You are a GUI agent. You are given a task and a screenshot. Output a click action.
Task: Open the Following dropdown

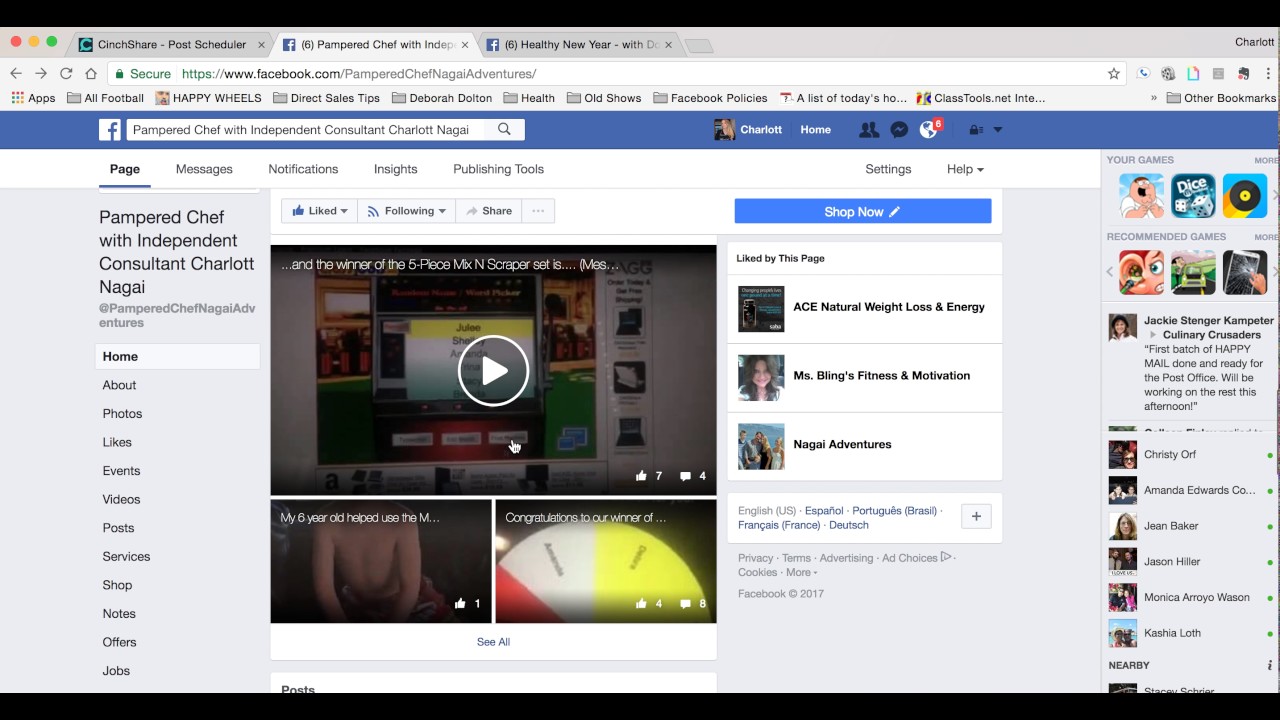406,211
